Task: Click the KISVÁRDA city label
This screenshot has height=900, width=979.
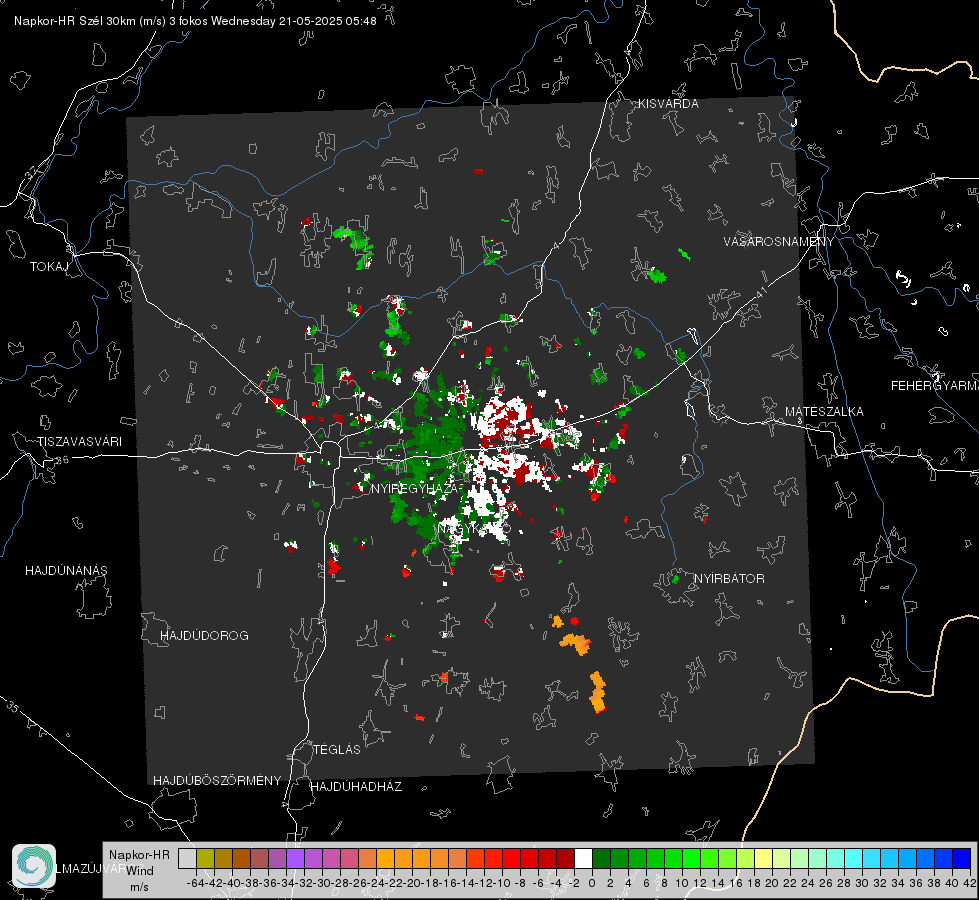Action: tap(668, 104)
